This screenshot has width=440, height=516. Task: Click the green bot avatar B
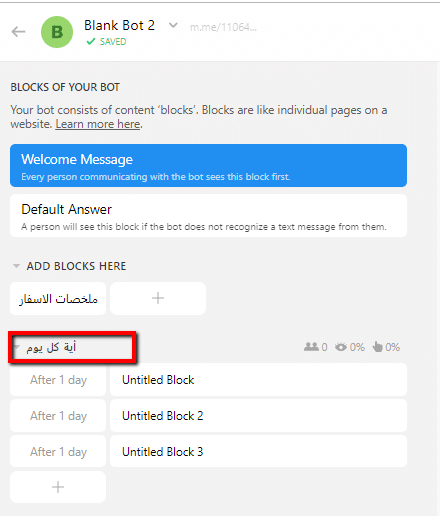pos(57,32)
